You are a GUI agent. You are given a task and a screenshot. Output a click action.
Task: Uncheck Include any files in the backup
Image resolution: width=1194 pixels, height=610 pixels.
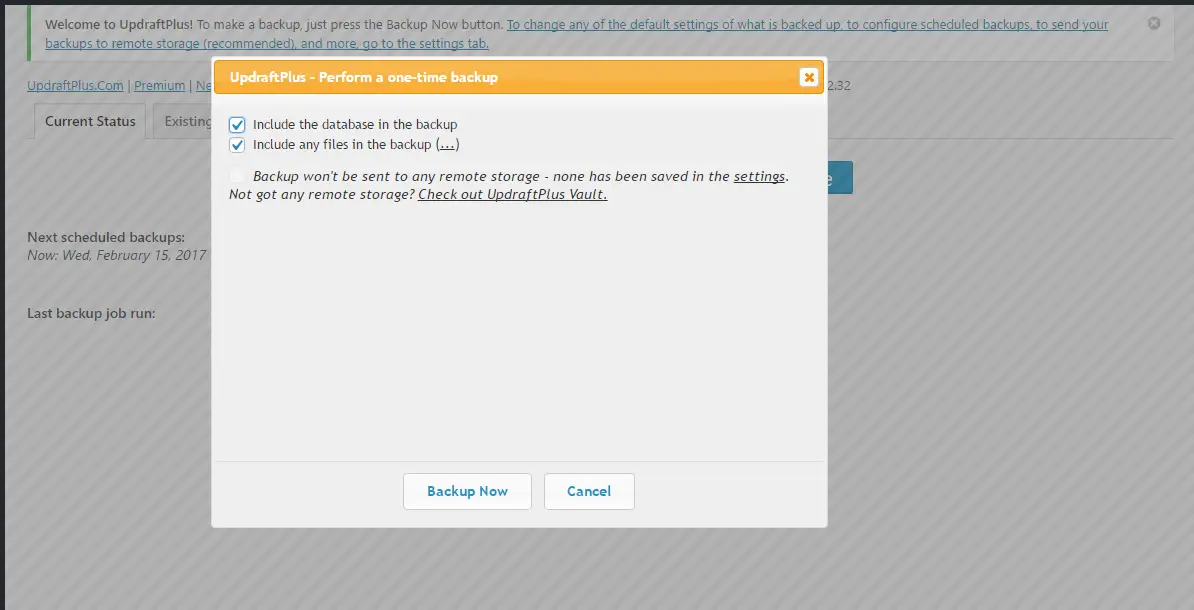[x=237, y=145]
